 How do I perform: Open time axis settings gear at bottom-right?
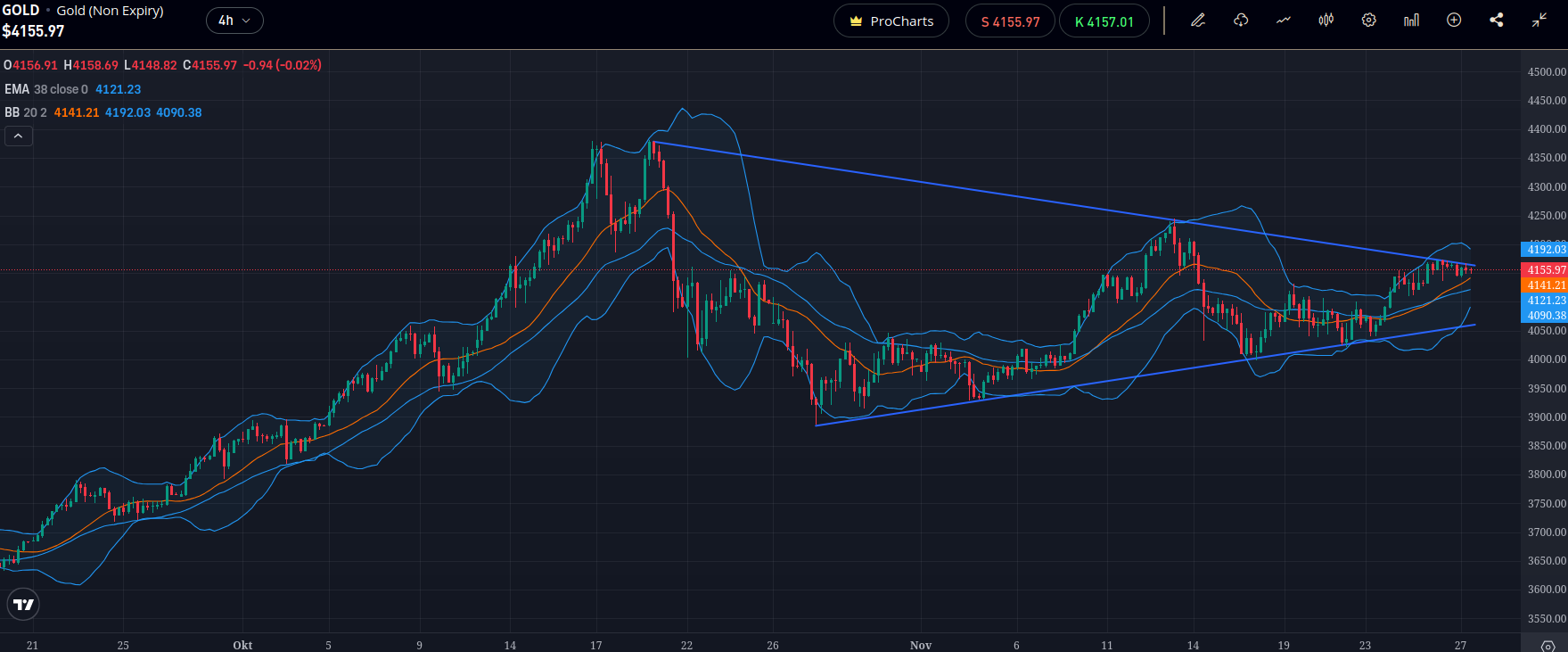coord(1547,645)
